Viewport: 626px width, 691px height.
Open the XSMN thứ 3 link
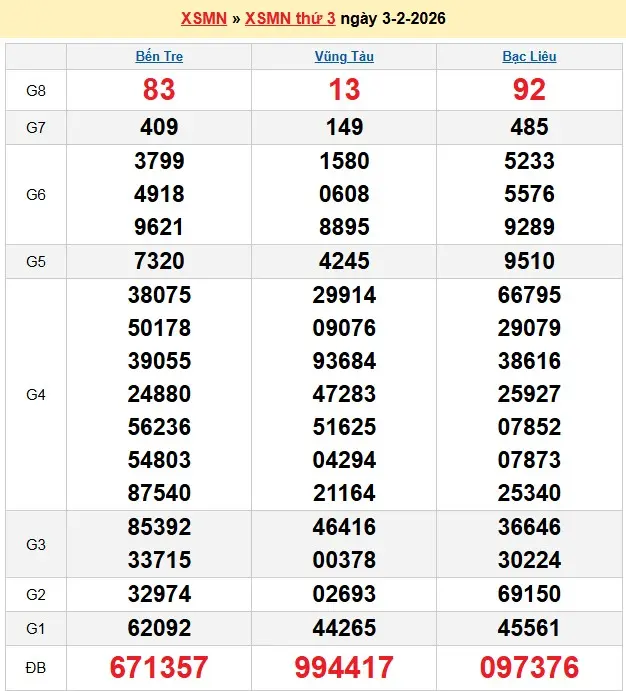(292, 19)
